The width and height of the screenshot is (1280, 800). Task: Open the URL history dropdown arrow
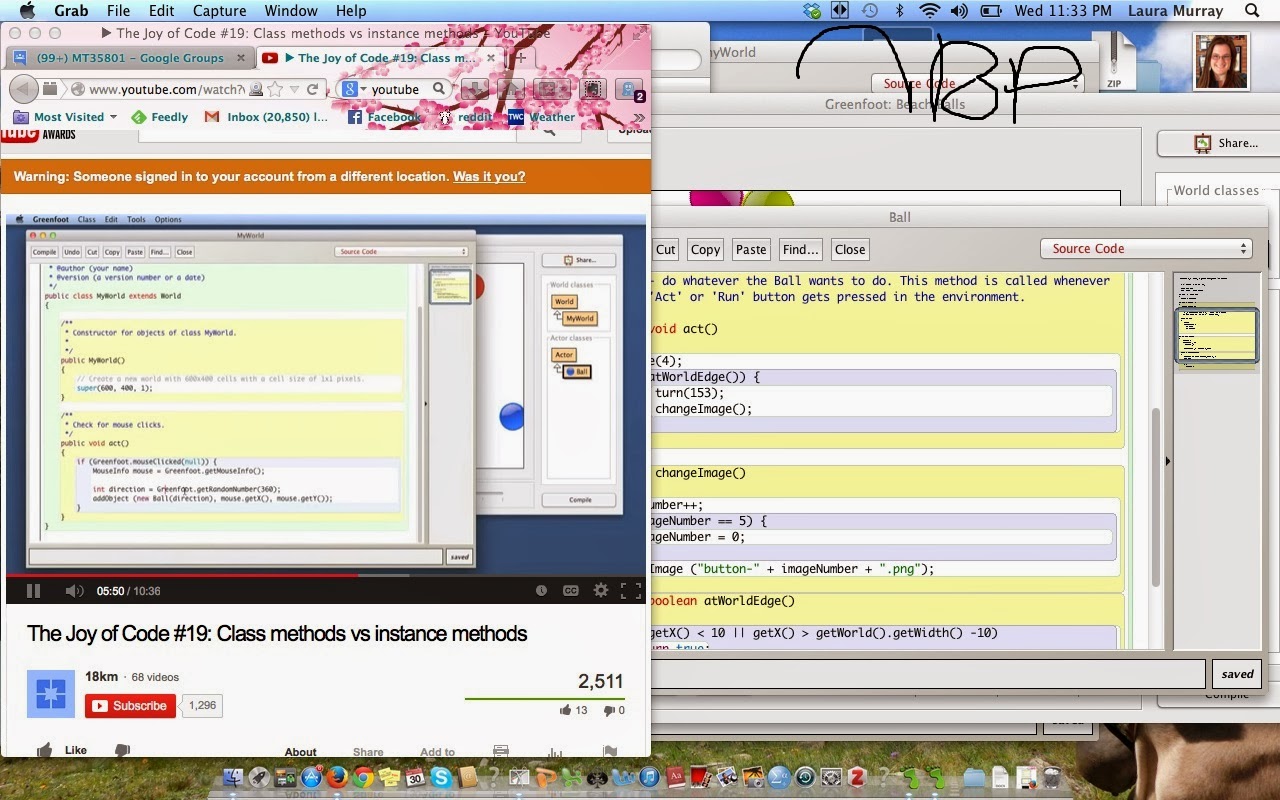293,90
